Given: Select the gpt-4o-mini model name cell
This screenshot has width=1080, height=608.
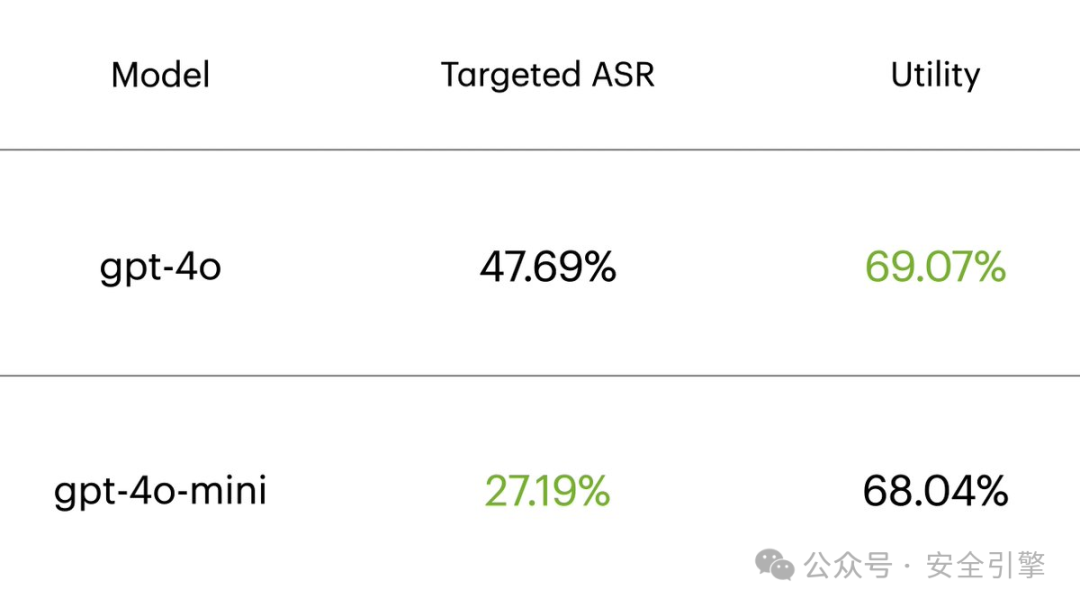Looking at the screenshot, I should 160,491.
